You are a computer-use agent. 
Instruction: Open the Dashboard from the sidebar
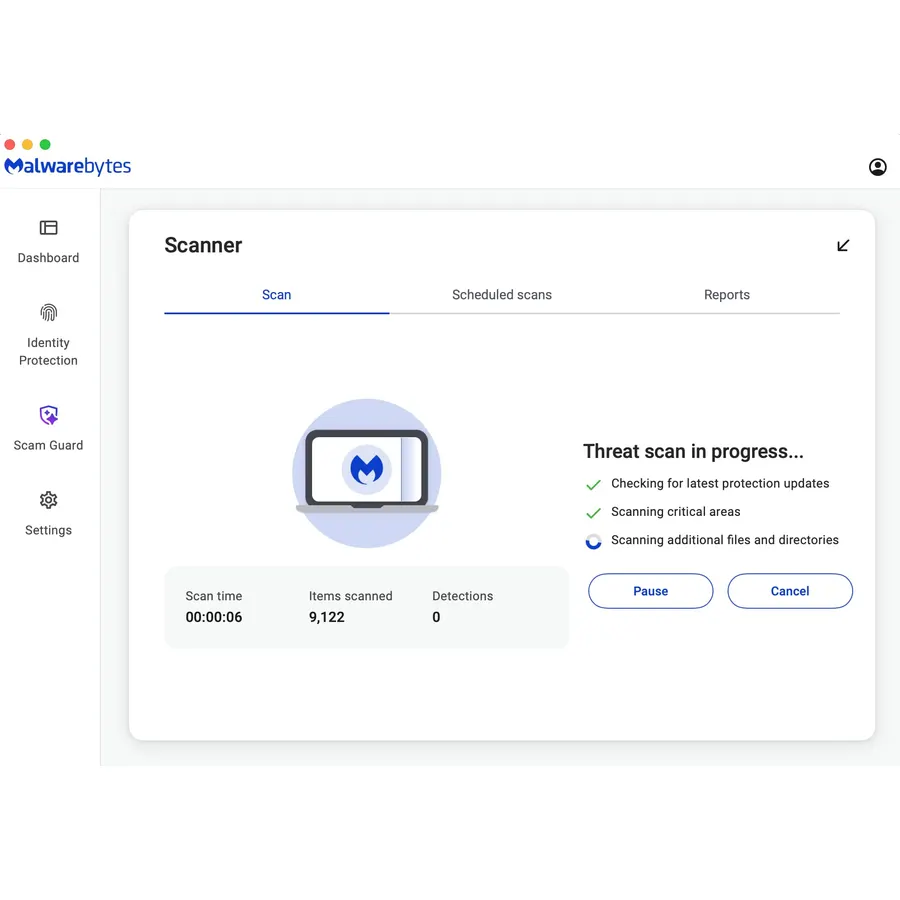(x=48, y=242)
